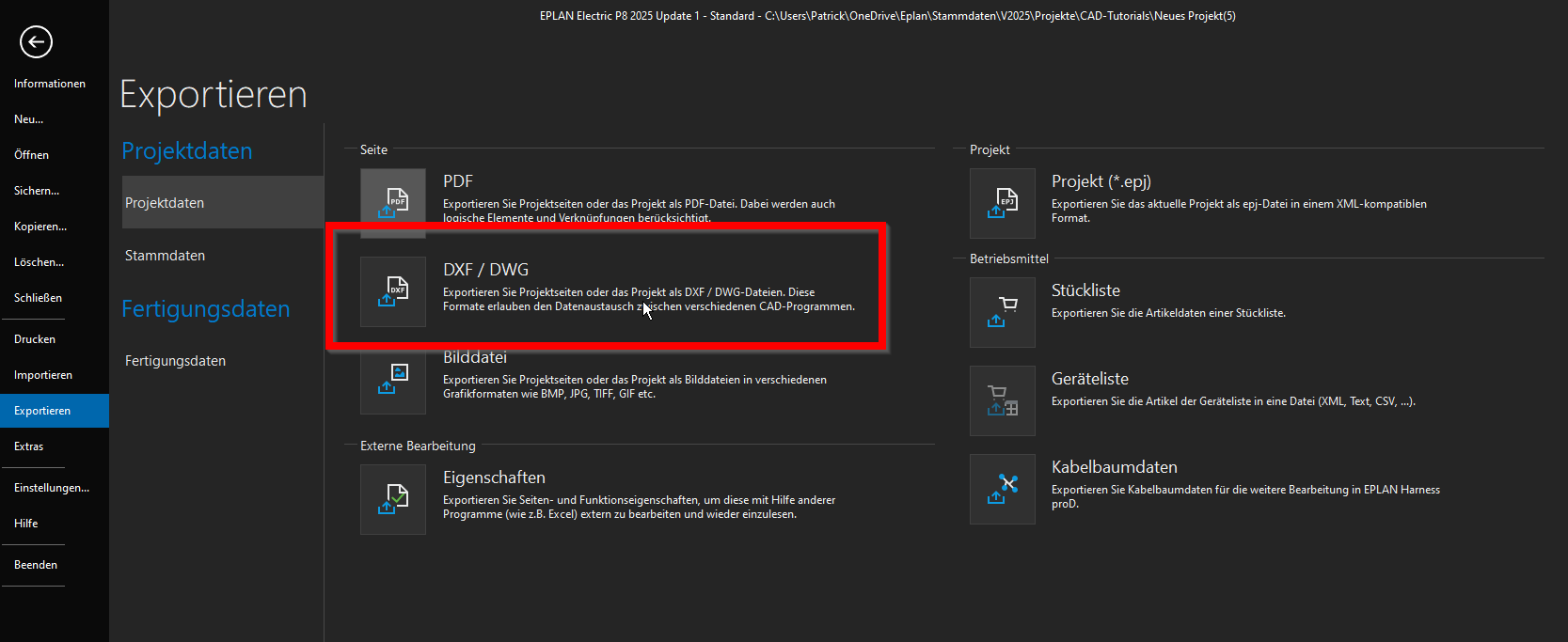The height and width of the screenshot is (642, 1568).
Task: Click the Stückliste cart icon
Action: coord(1003,313)
